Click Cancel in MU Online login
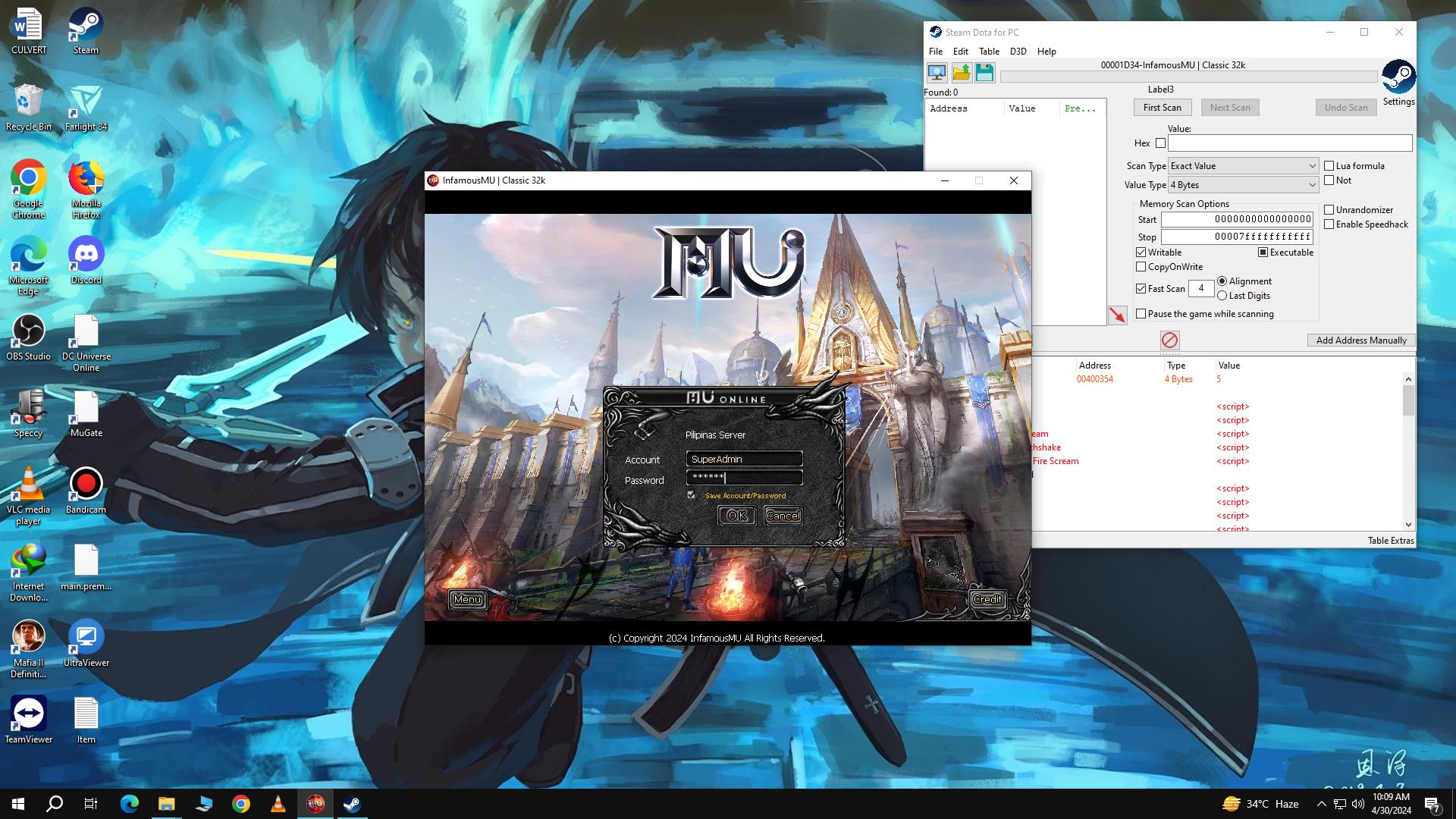 (783, 516)
